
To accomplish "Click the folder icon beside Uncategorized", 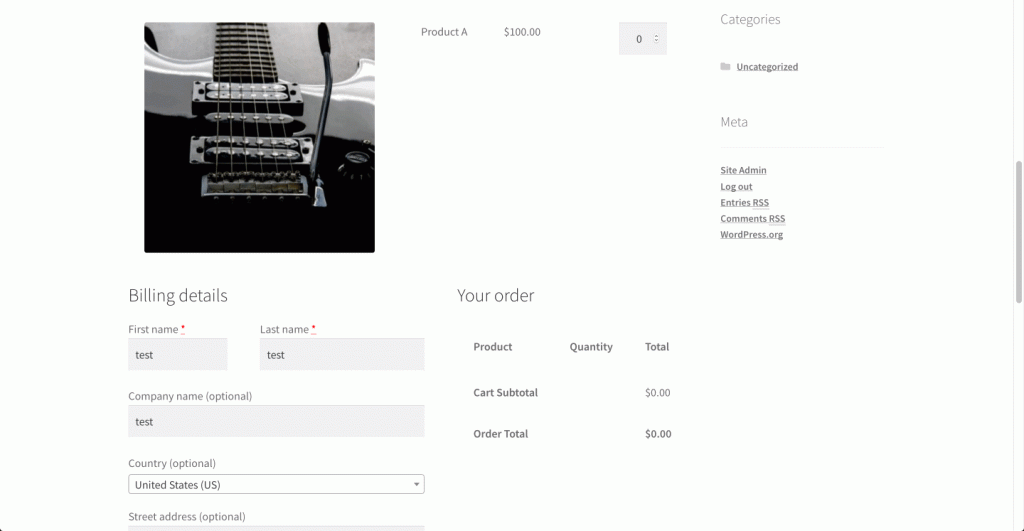I will click(x=725, y=67).
